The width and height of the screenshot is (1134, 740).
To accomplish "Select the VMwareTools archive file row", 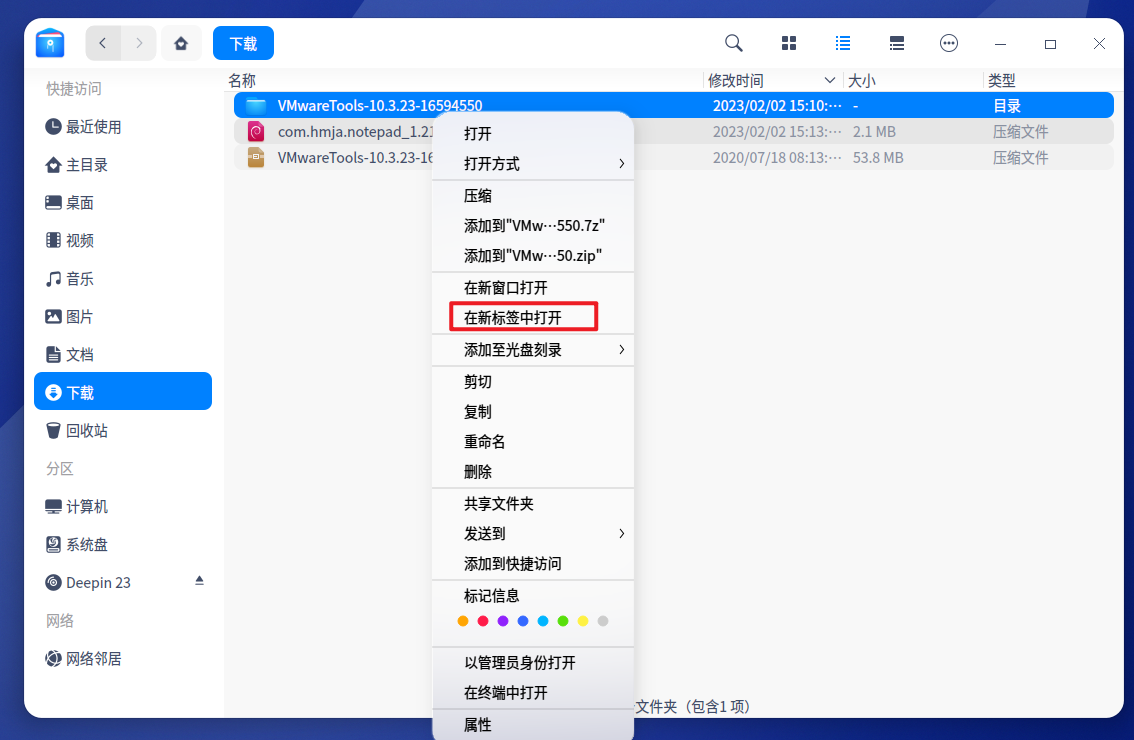I will coord(673,158).
